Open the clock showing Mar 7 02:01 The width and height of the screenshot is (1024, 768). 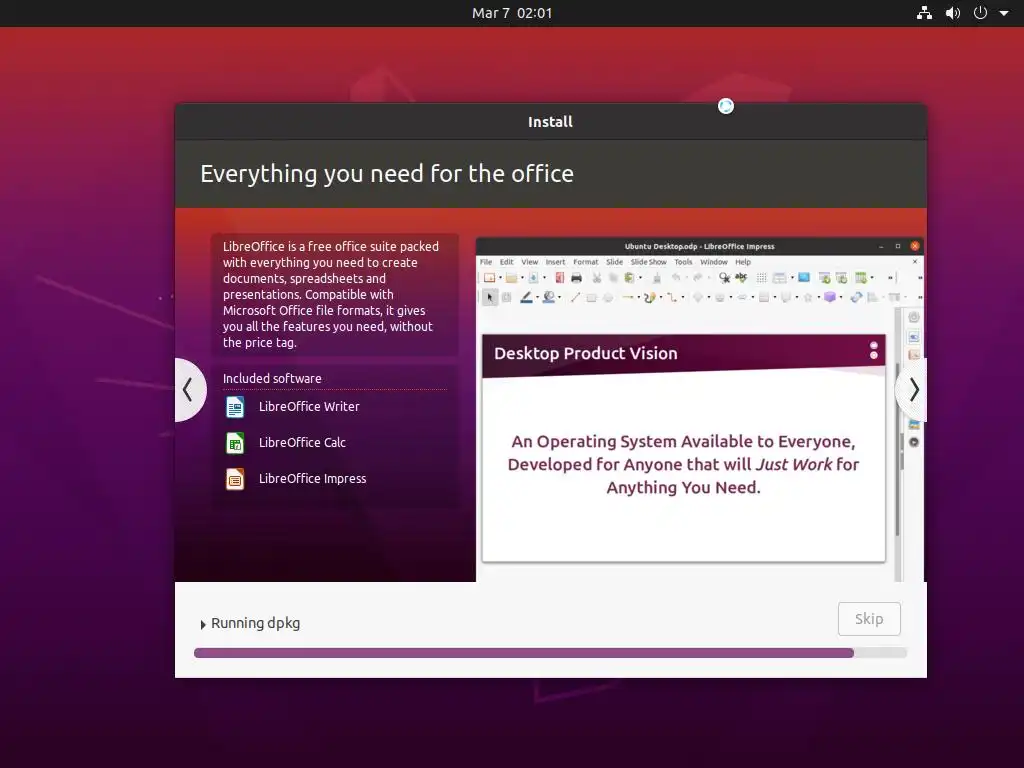click(512, 13)
